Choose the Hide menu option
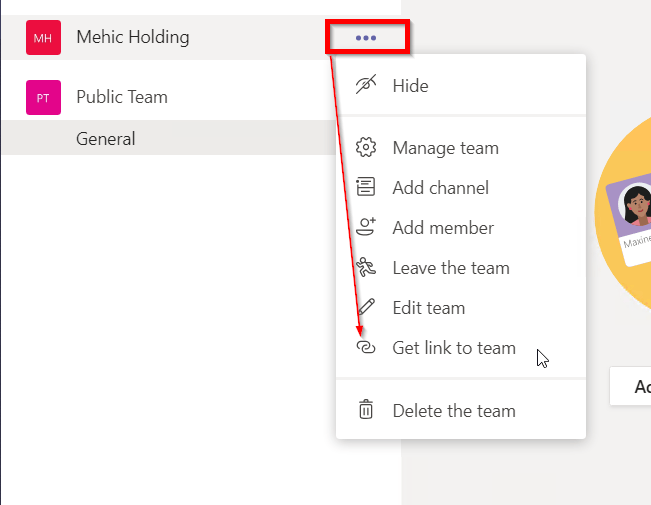The width and height of the screenshot is (651, 505). click(410, 86)
